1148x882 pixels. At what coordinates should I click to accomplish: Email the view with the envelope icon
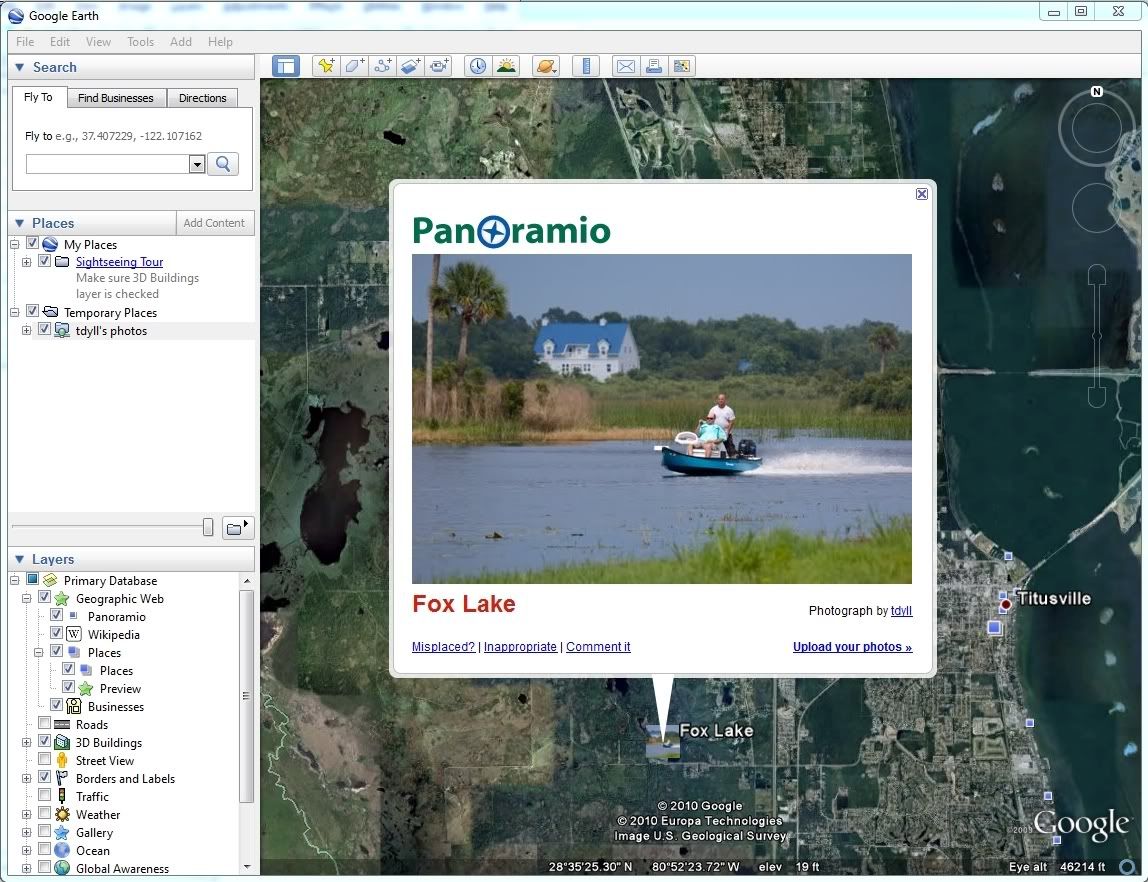(x=625, y=67)
